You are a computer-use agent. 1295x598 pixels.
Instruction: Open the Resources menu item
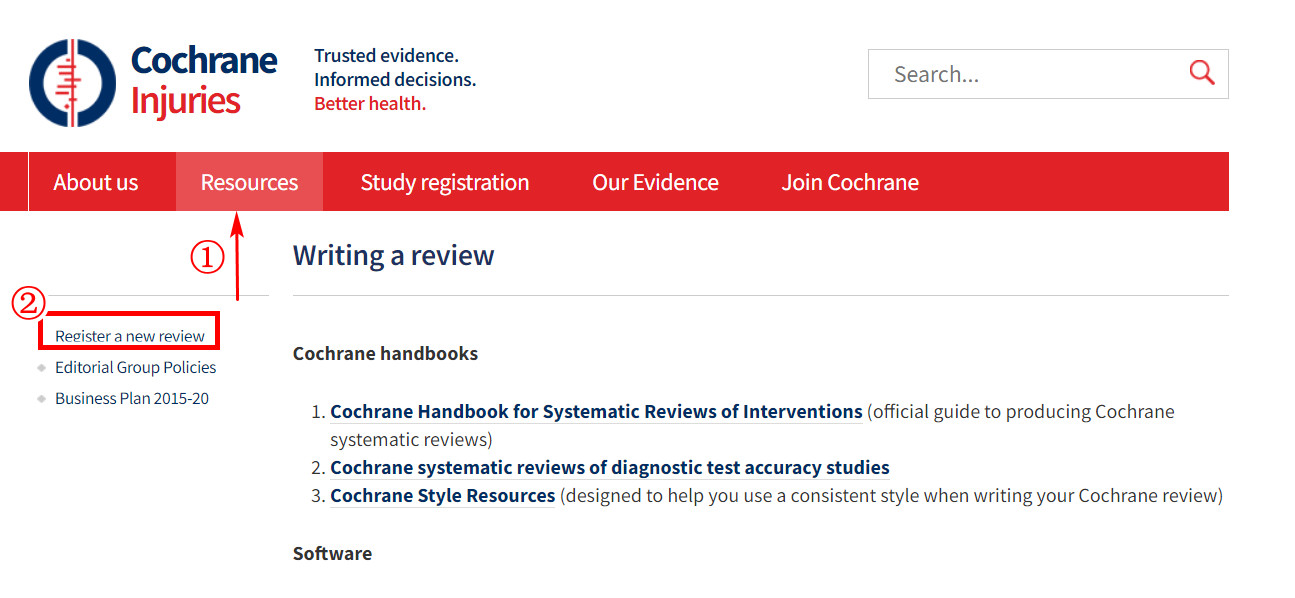tap(249, 182)
